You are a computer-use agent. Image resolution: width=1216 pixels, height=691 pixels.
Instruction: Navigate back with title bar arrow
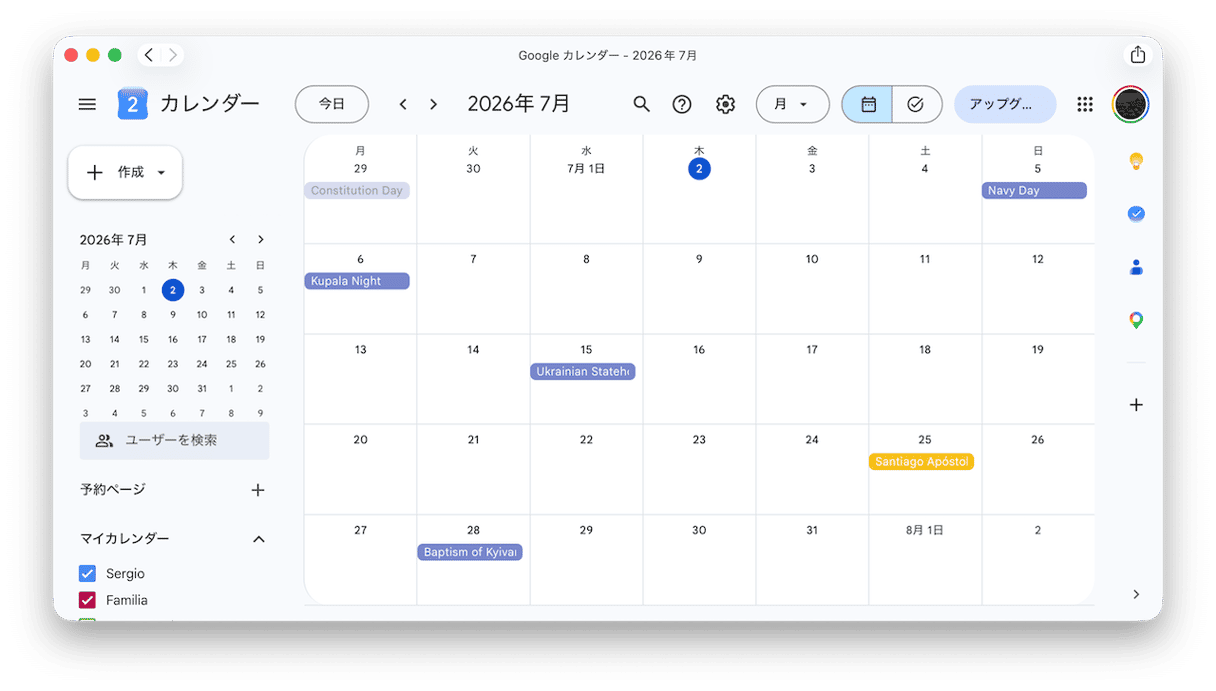149,55
